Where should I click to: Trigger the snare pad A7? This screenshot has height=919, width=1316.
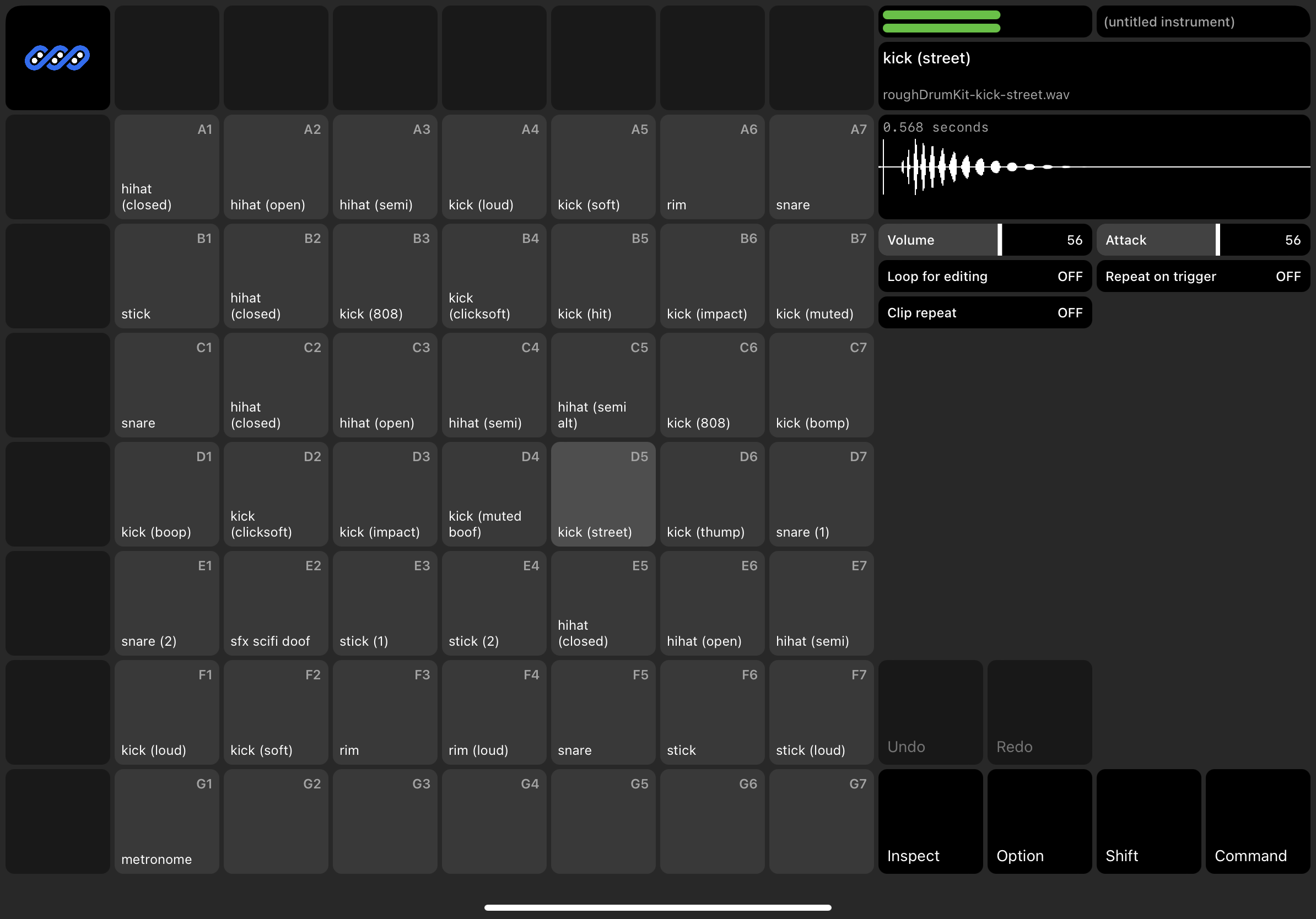tap(821, 167)
